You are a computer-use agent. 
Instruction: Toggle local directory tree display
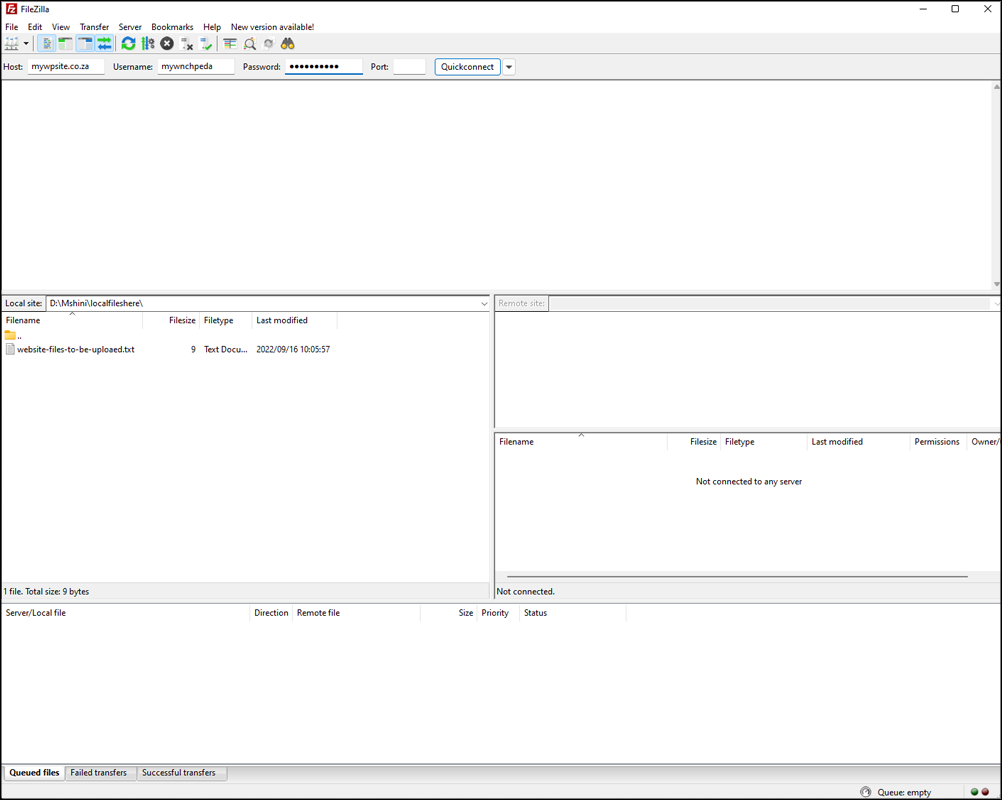coord(66,44)
